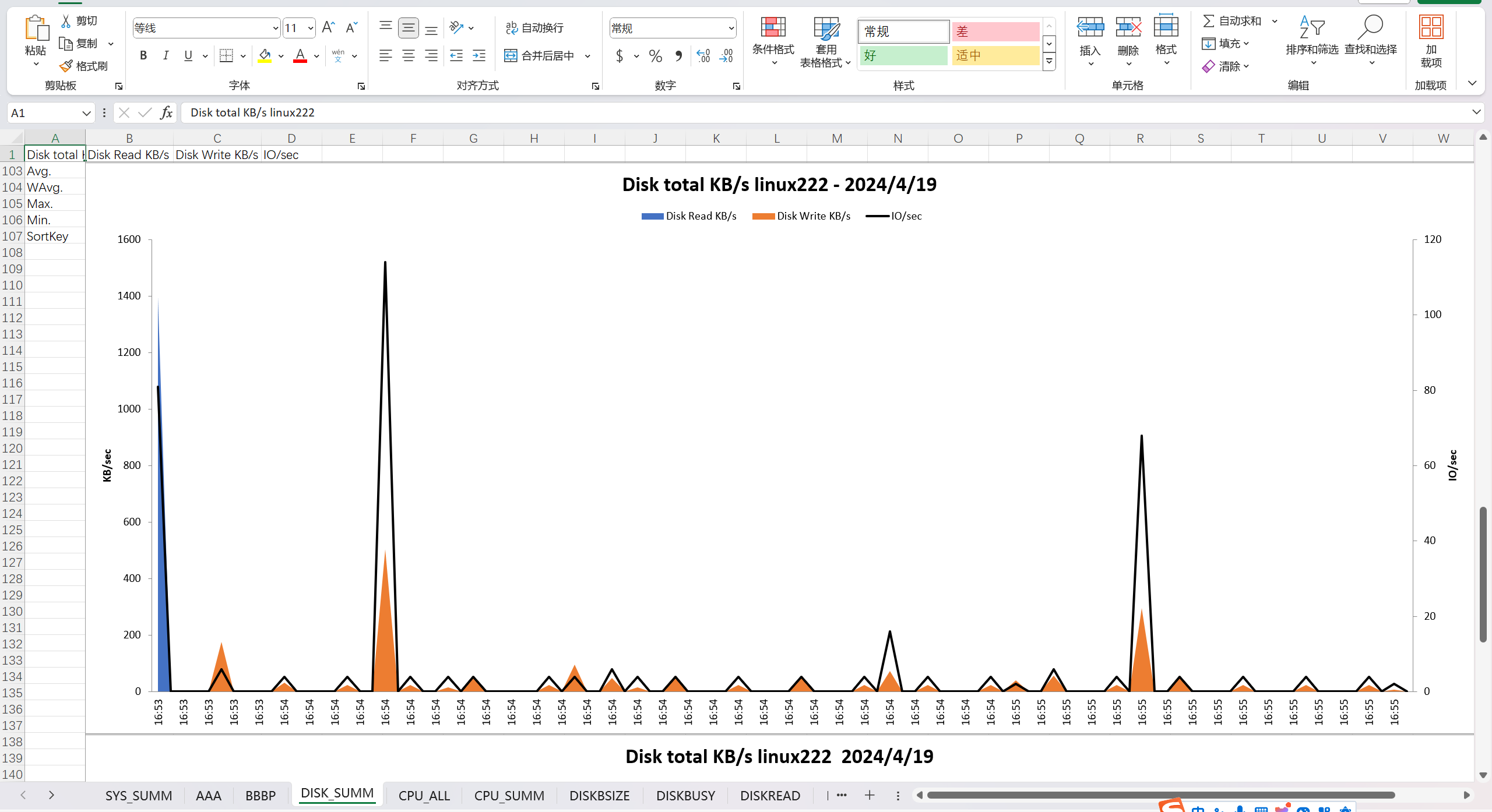
Task: Click the Cut scissors icon
Action: point(66,21)
